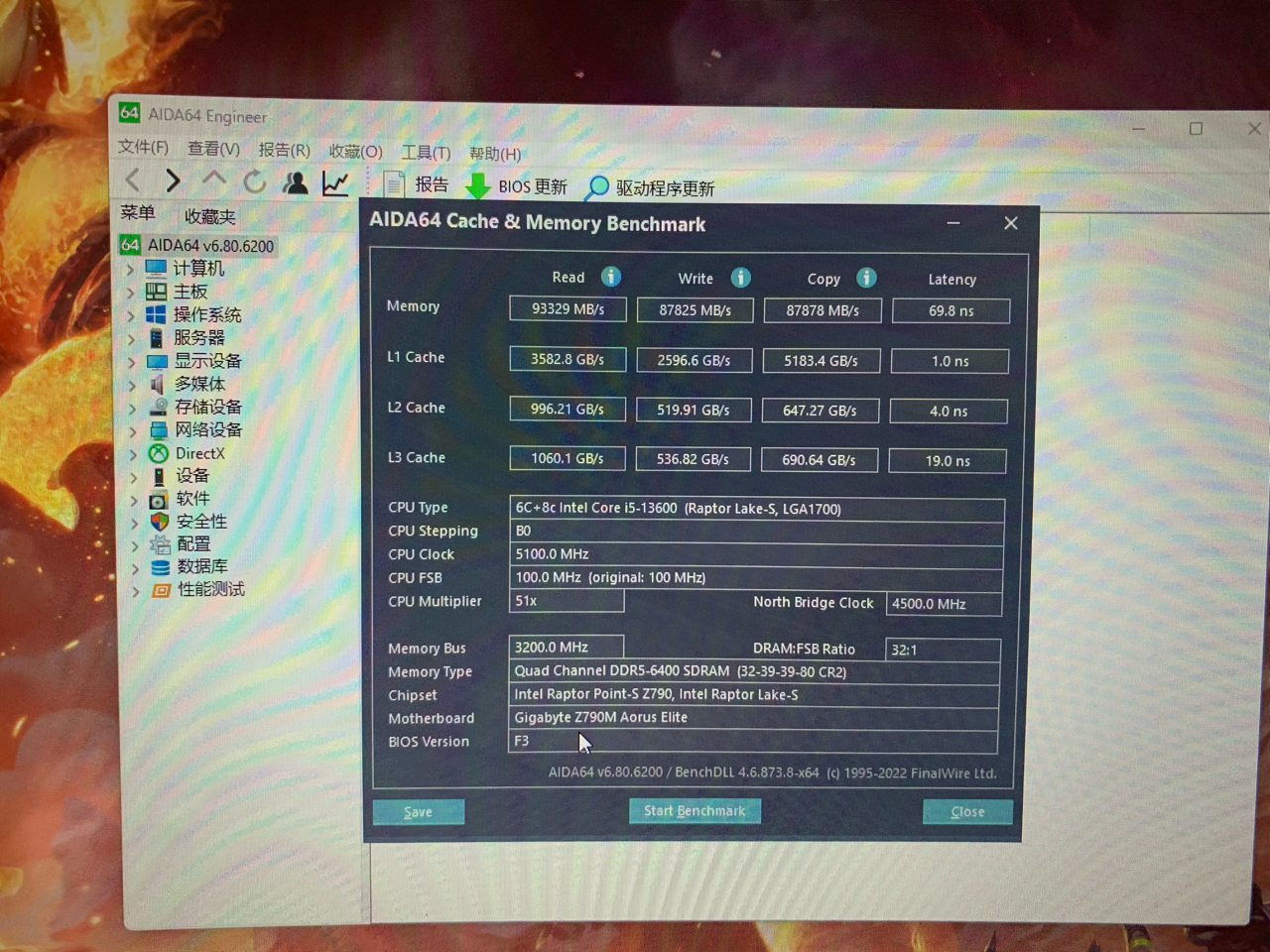Click the 多媒体 speaker icon

(157, 384)
